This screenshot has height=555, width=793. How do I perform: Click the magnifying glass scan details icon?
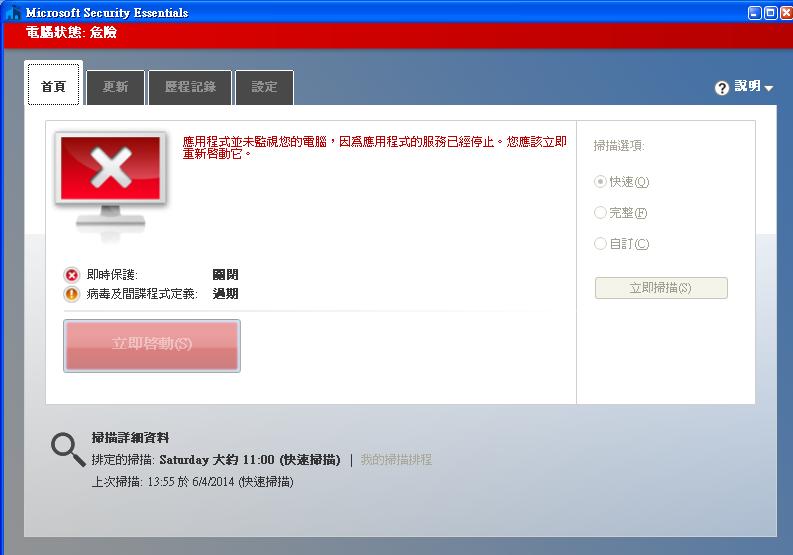coord(68,449)
